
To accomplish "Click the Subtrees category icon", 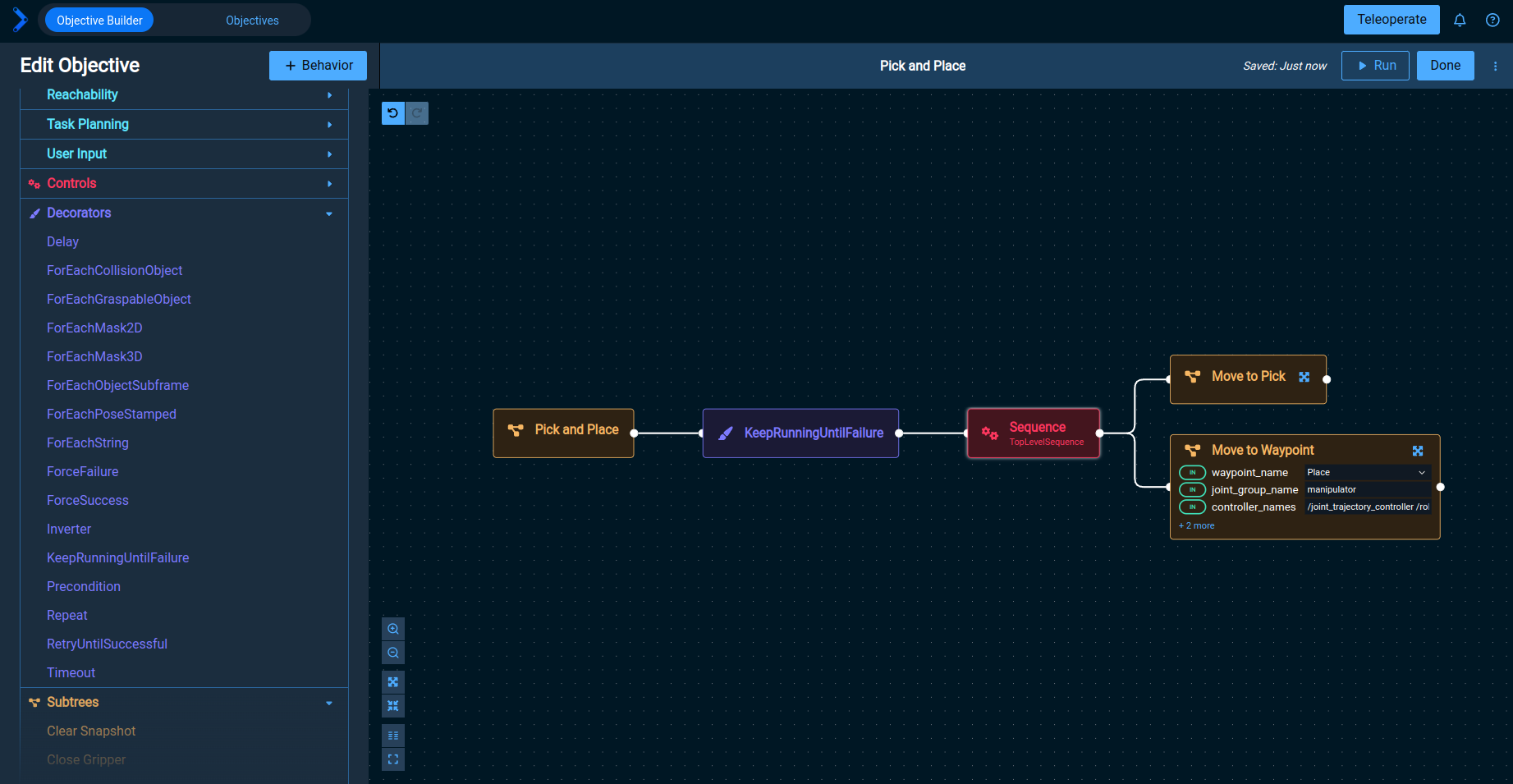I will (34, 703).
